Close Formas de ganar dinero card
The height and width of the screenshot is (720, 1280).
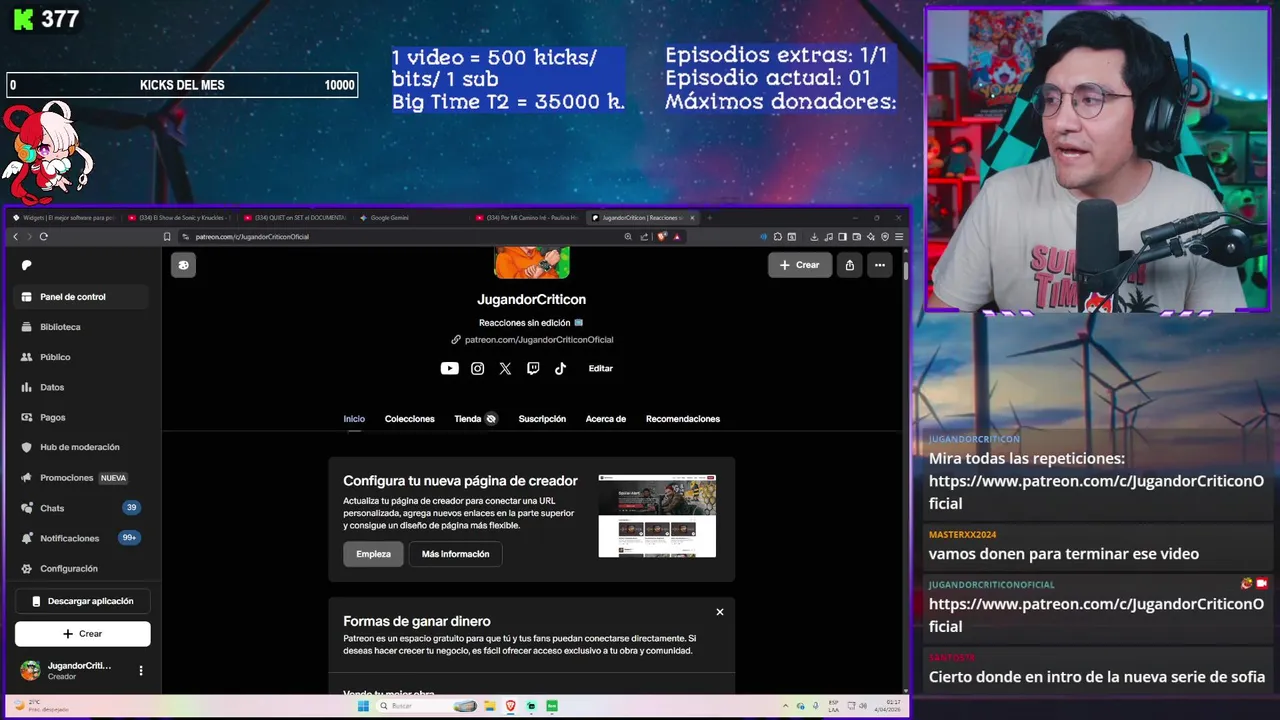719,612
